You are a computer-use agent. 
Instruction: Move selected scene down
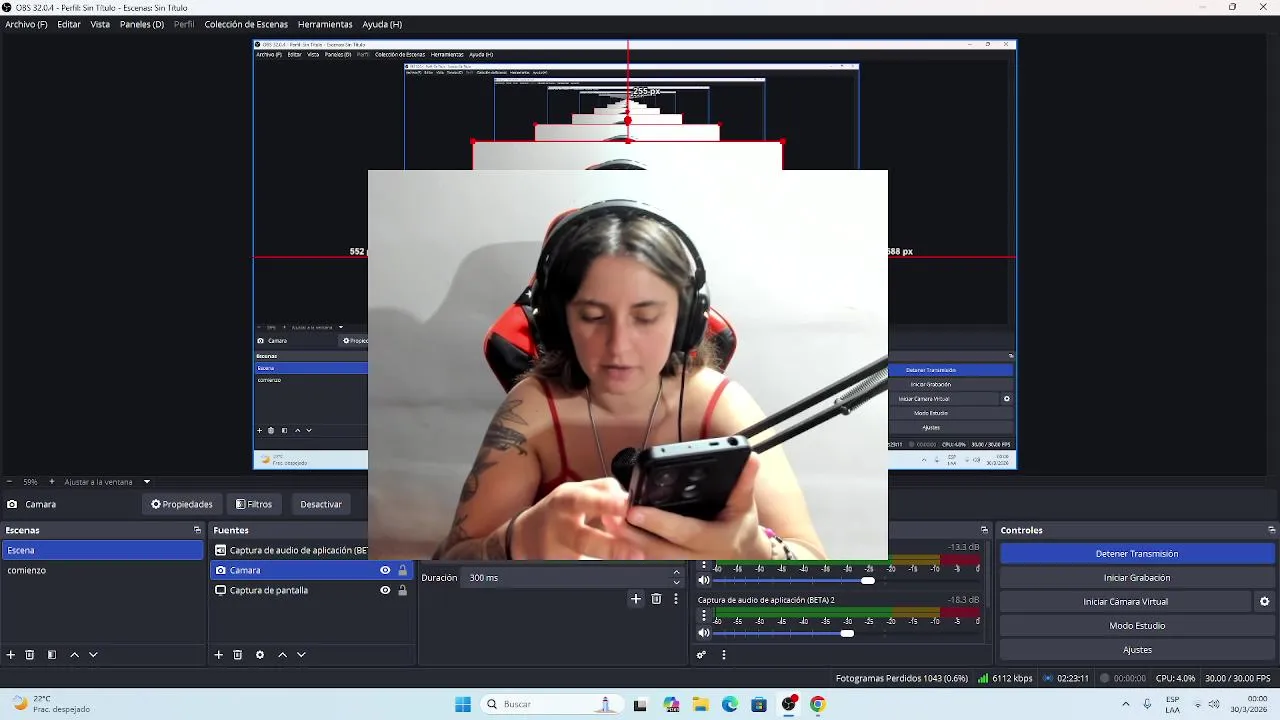[93, 655]
